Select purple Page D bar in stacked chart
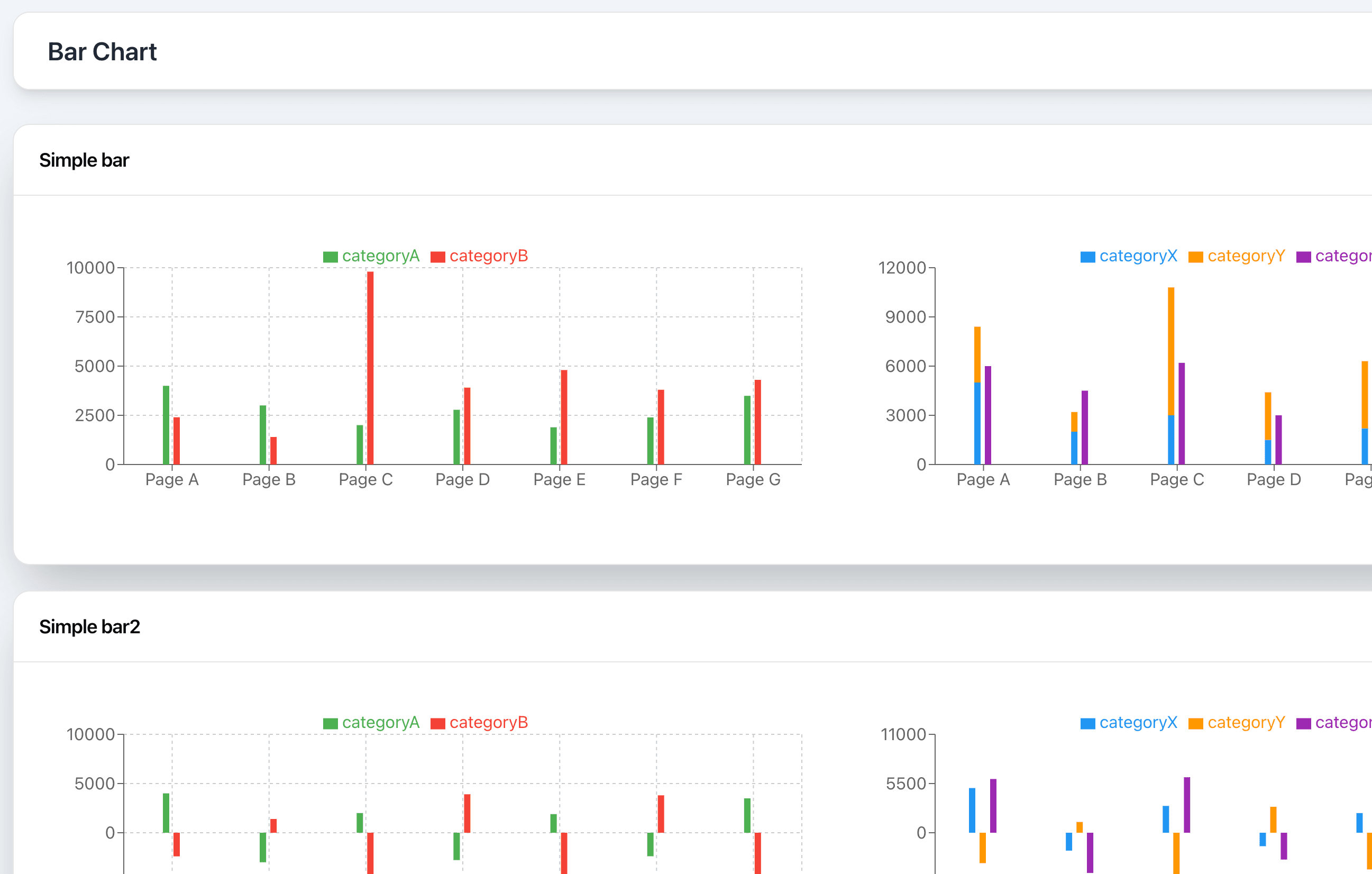 tap(1278, 440)
